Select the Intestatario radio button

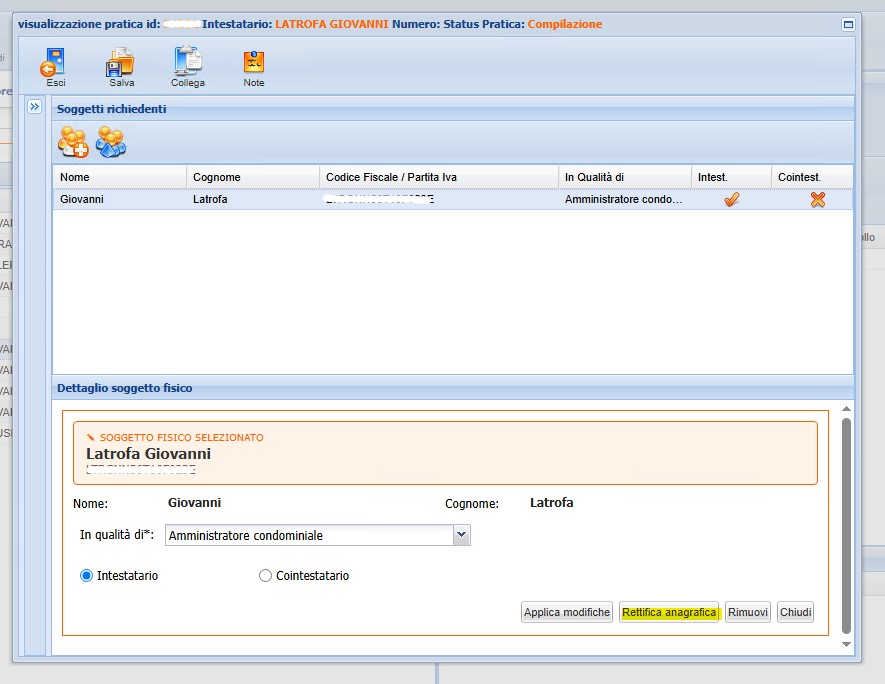(x=86, y=576)
